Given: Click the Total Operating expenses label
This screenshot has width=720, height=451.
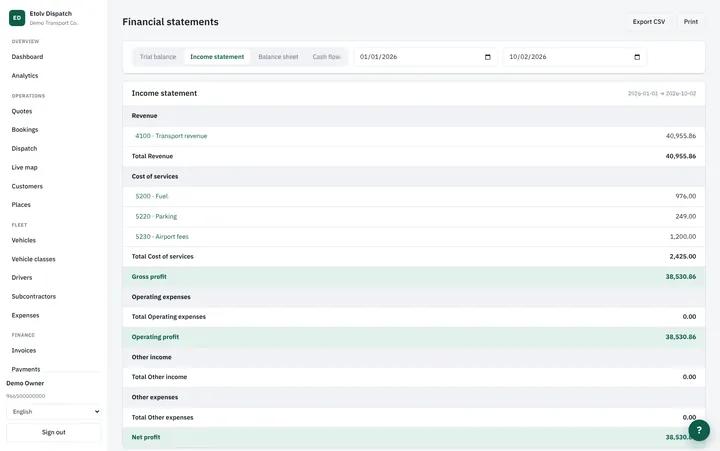Looking at the screenshot, I should [169, 316].
